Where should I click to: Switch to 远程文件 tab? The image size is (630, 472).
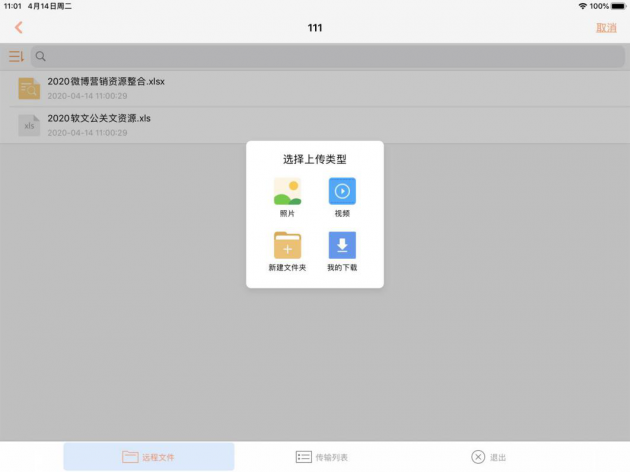coord(149,457)
